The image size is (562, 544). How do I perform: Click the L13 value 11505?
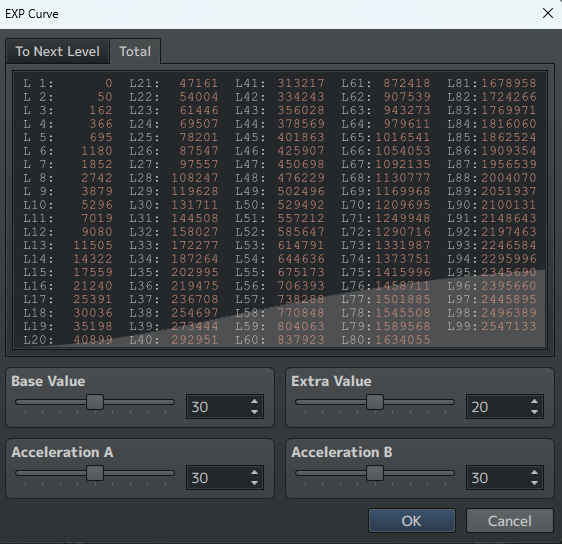tap(93, 245)
